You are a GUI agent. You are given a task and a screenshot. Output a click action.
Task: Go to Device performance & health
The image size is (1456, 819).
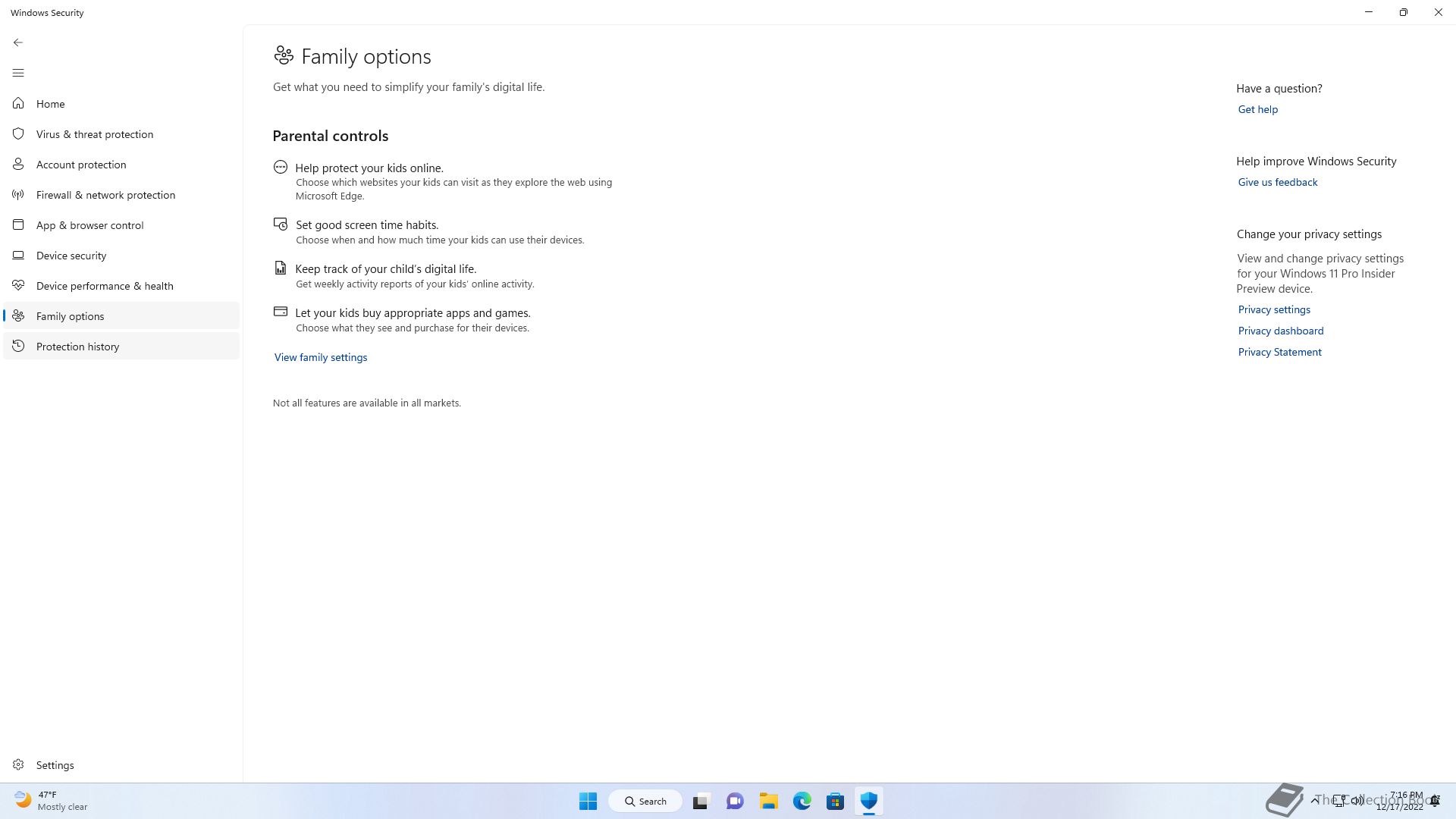coord(121,286)
